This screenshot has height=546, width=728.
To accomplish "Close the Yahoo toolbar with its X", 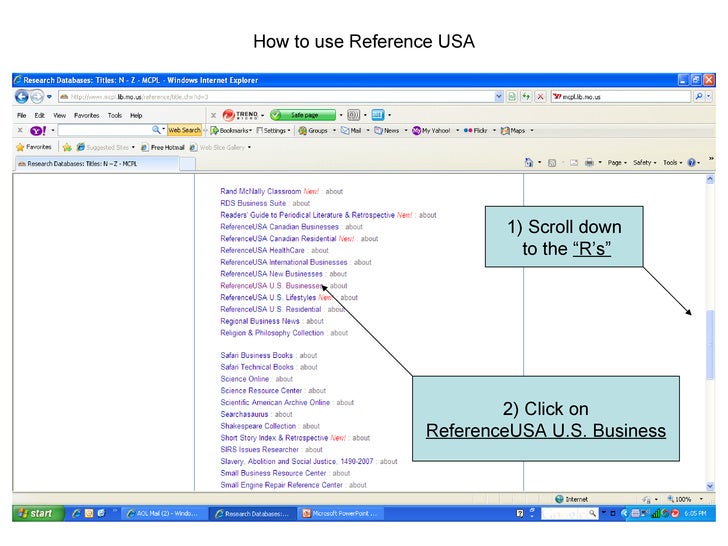I will point(20,130).
